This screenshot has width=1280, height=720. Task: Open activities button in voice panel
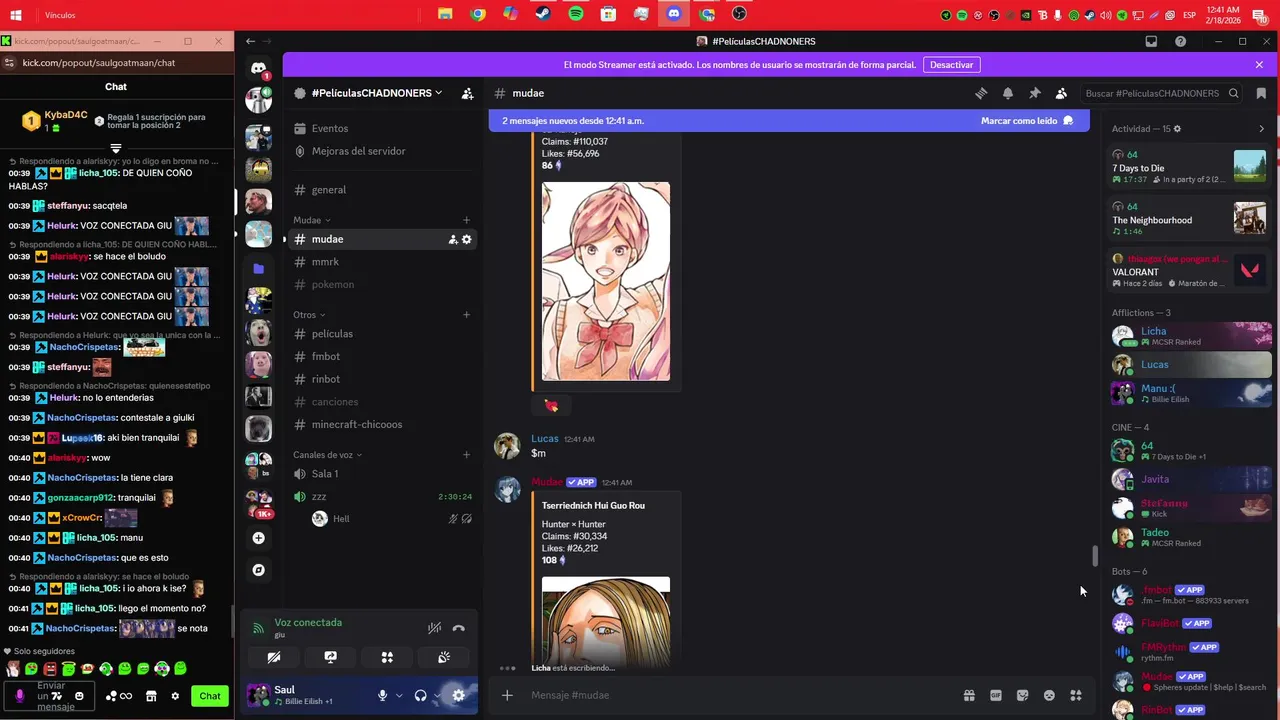click(387, 657)
